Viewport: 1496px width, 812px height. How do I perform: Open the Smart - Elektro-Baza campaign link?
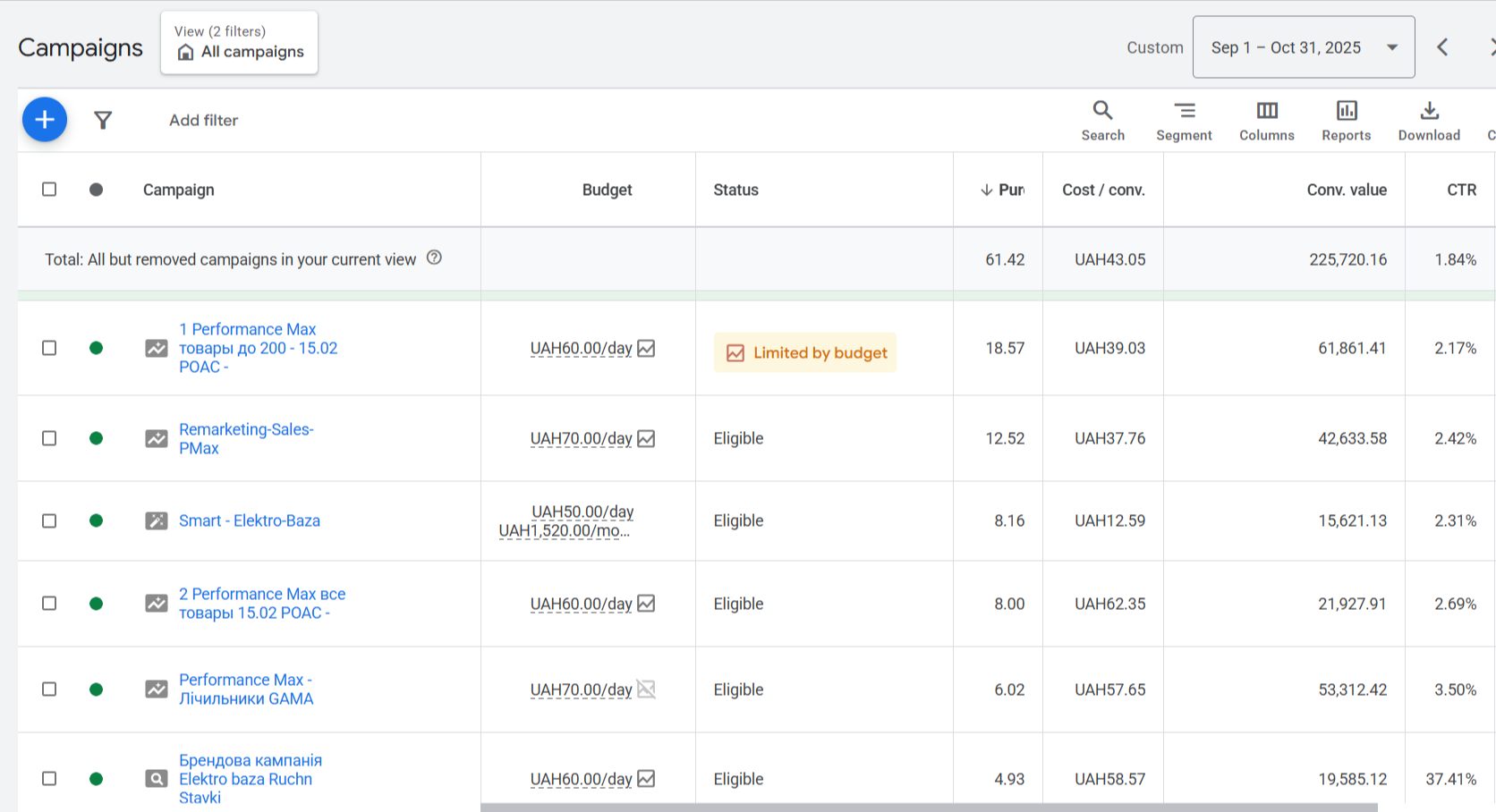(249, 520)
